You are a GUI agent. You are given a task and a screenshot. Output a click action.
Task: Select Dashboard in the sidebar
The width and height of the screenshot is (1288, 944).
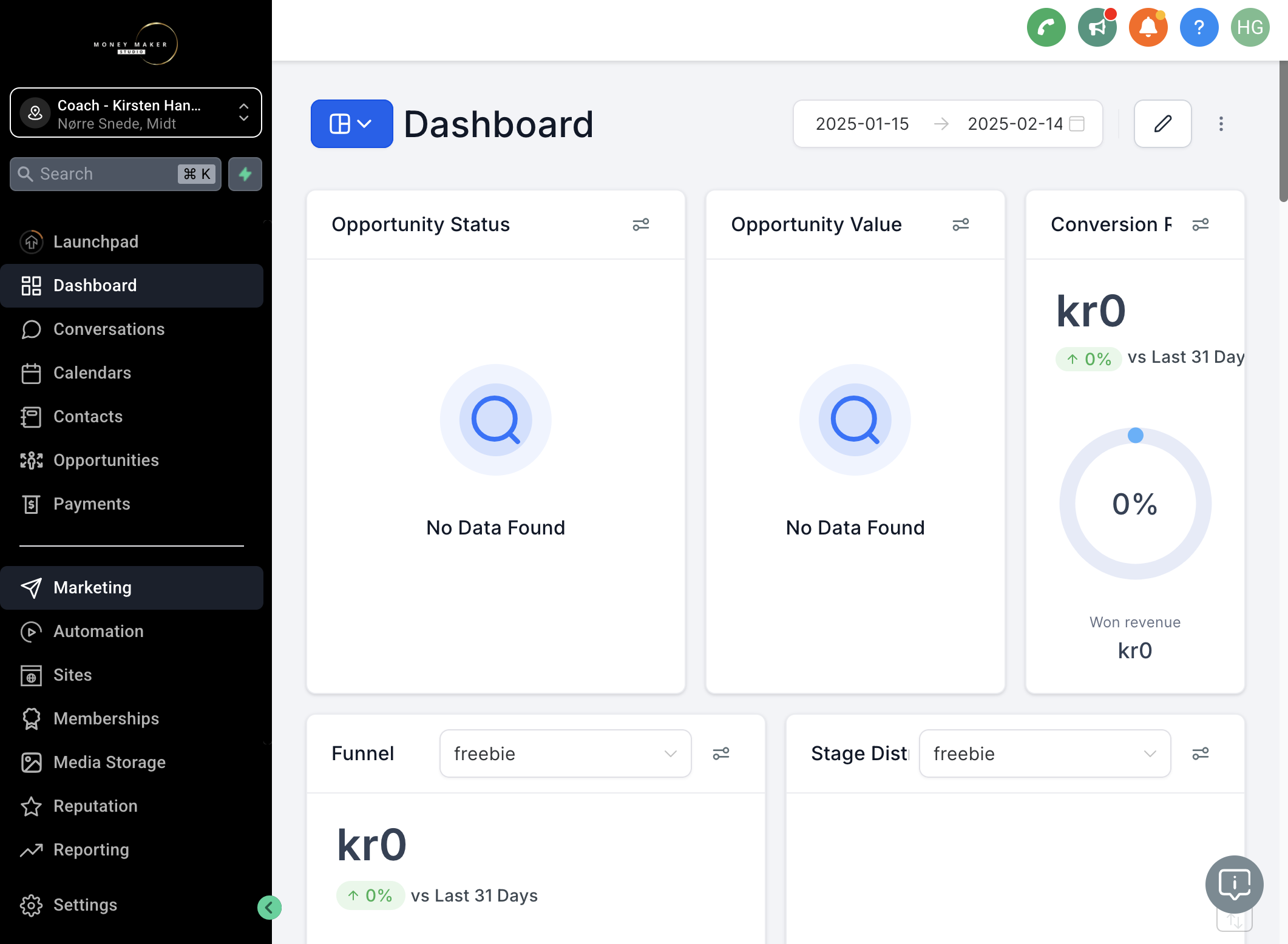point(132,285)
